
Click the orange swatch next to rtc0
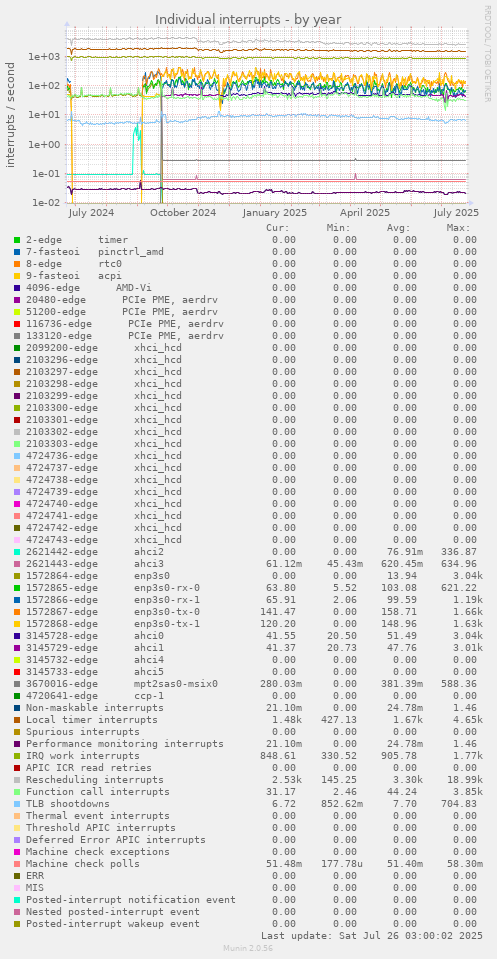coord(17,264)
